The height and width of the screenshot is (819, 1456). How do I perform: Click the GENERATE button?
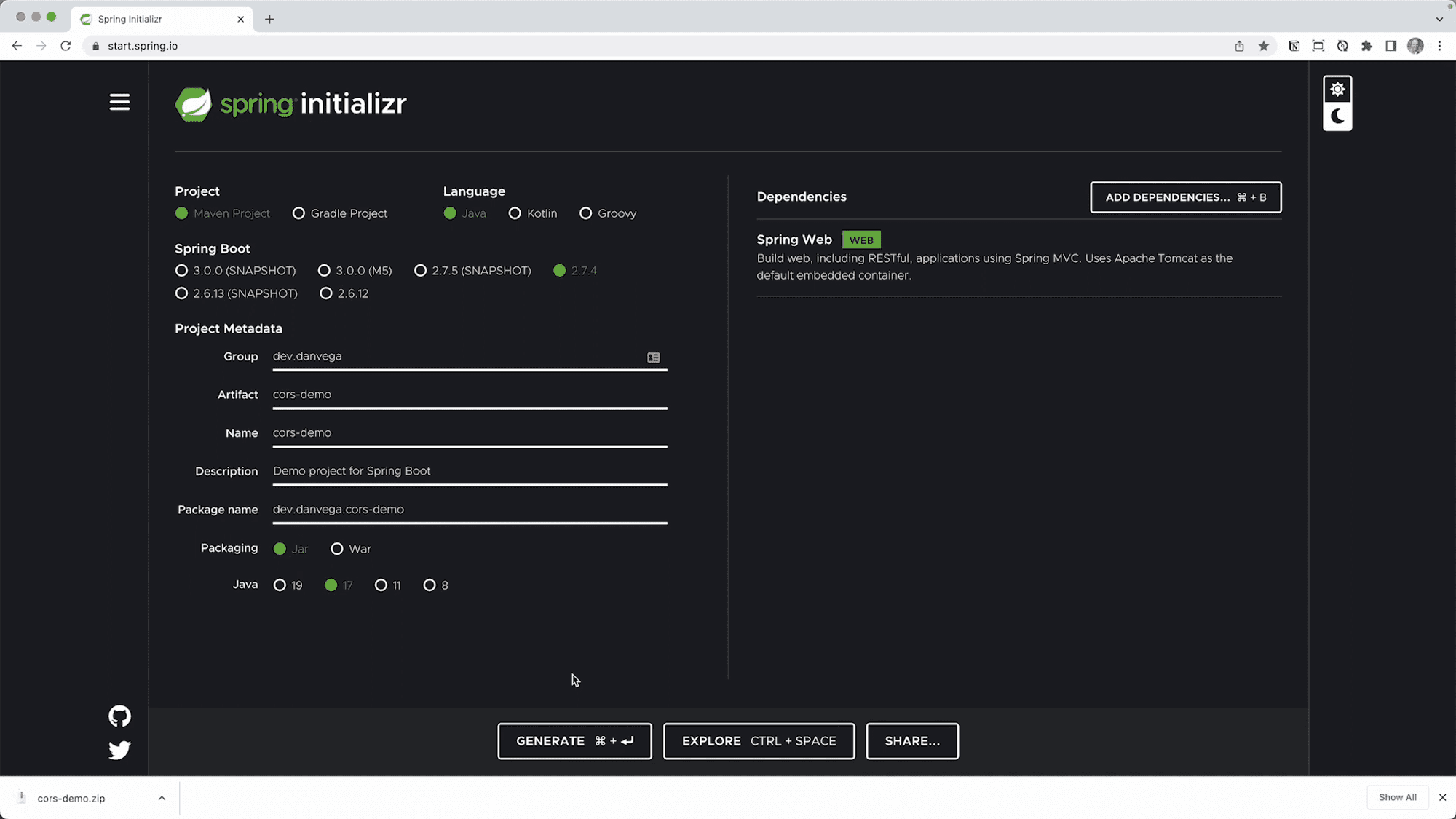point(574,741)
